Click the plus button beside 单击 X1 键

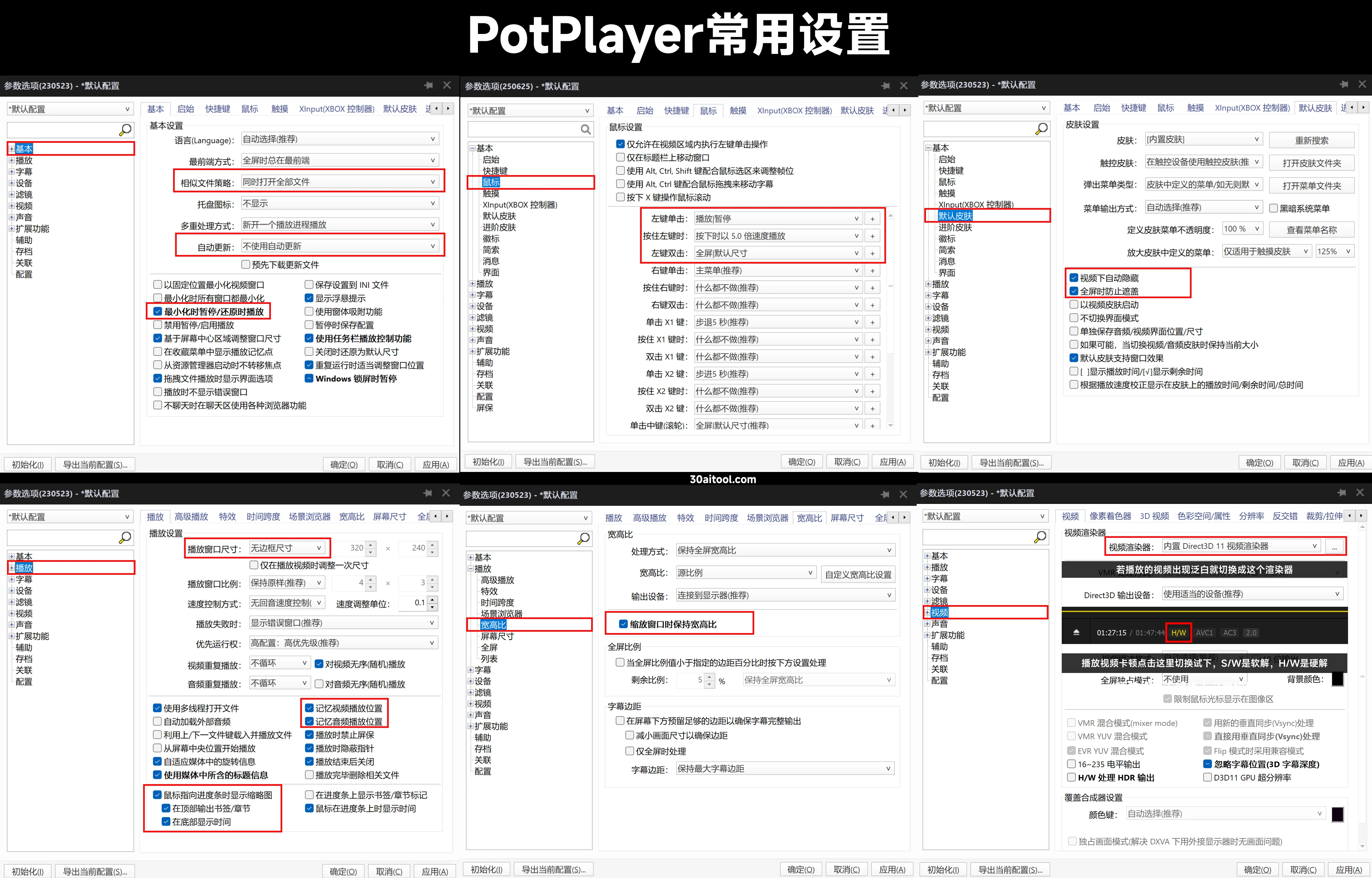[872, 322]
